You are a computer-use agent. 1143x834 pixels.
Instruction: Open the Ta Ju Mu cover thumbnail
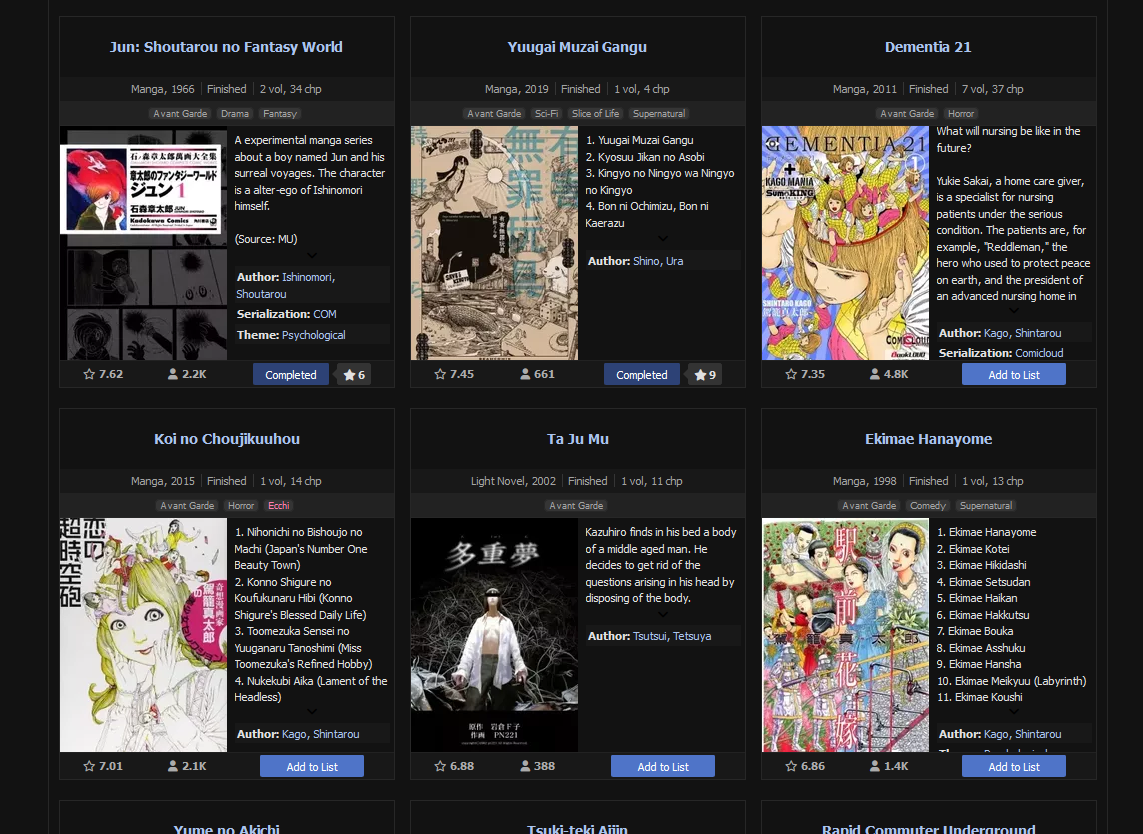tap(494, 635)
